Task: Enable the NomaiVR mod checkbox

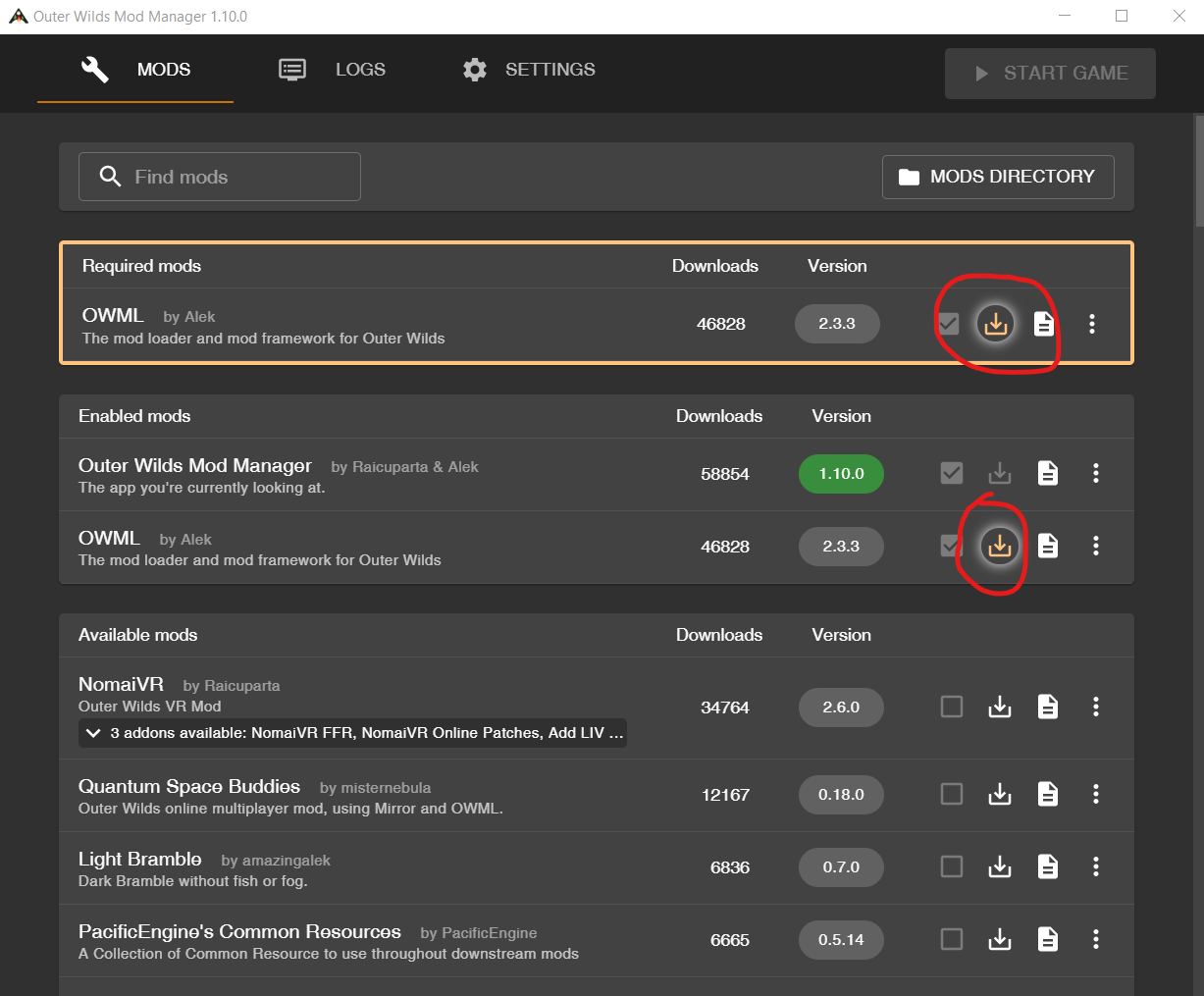Action: [951, 707]
